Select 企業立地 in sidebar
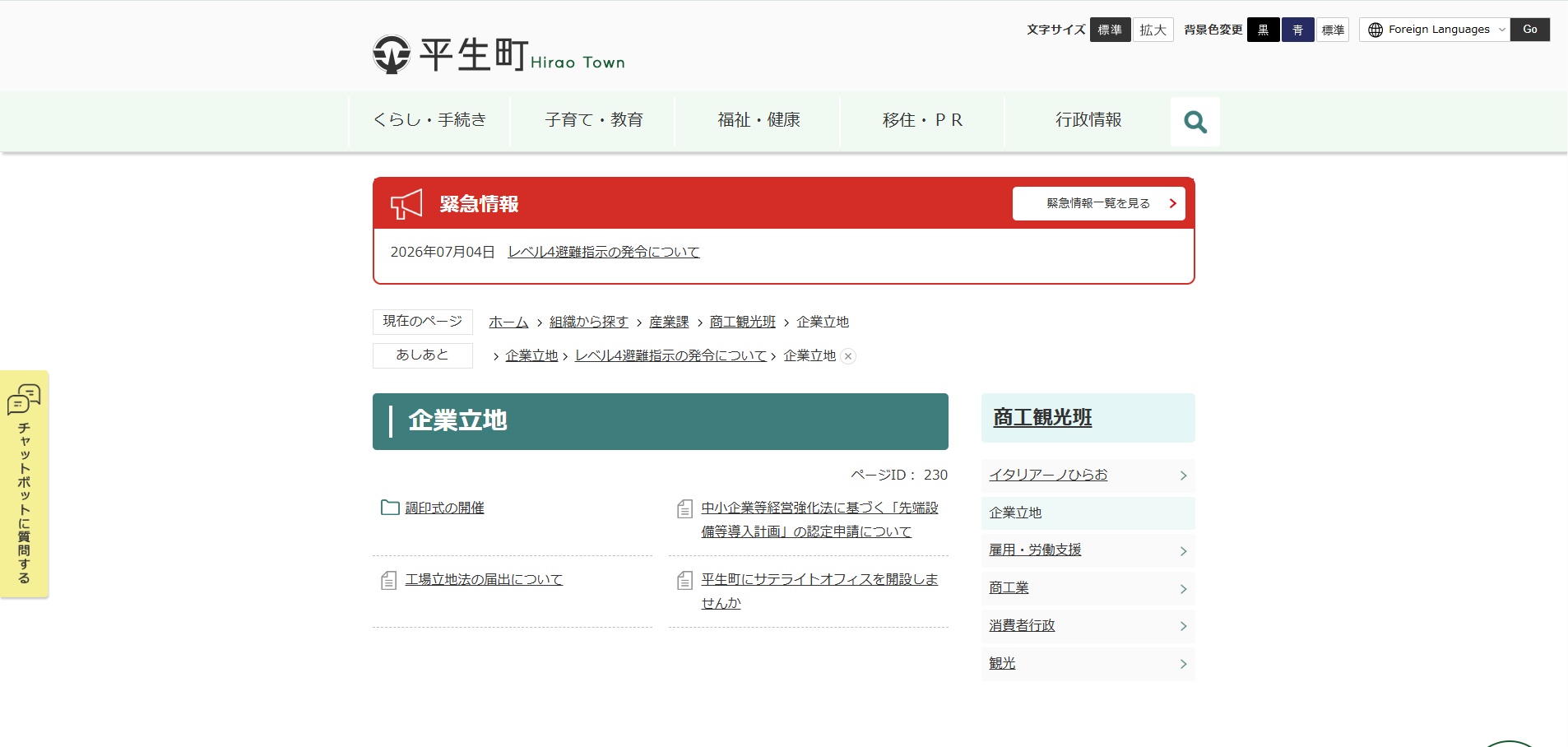The image size is (1568, 747). click(1088, 513)
